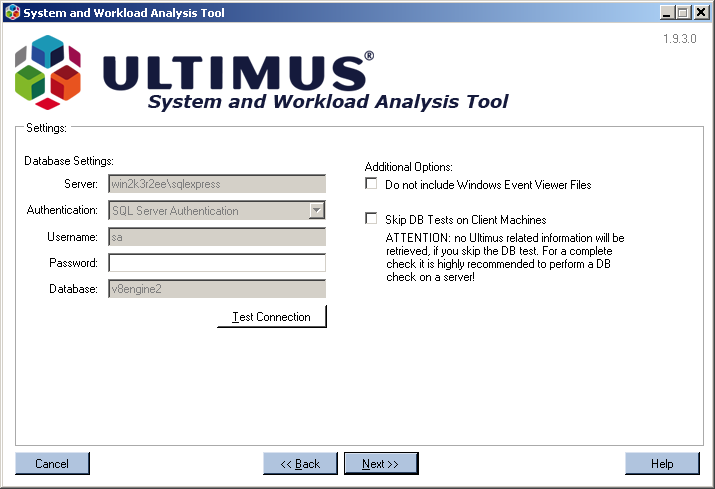This screenshot has height=489, width=715.
Task: Open the Authentication dropdown arrow
Action: (316, 210)
